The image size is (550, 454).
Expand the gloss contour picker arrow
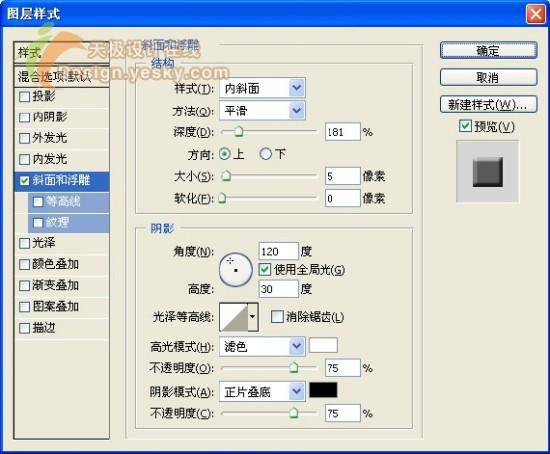[253, 317]
